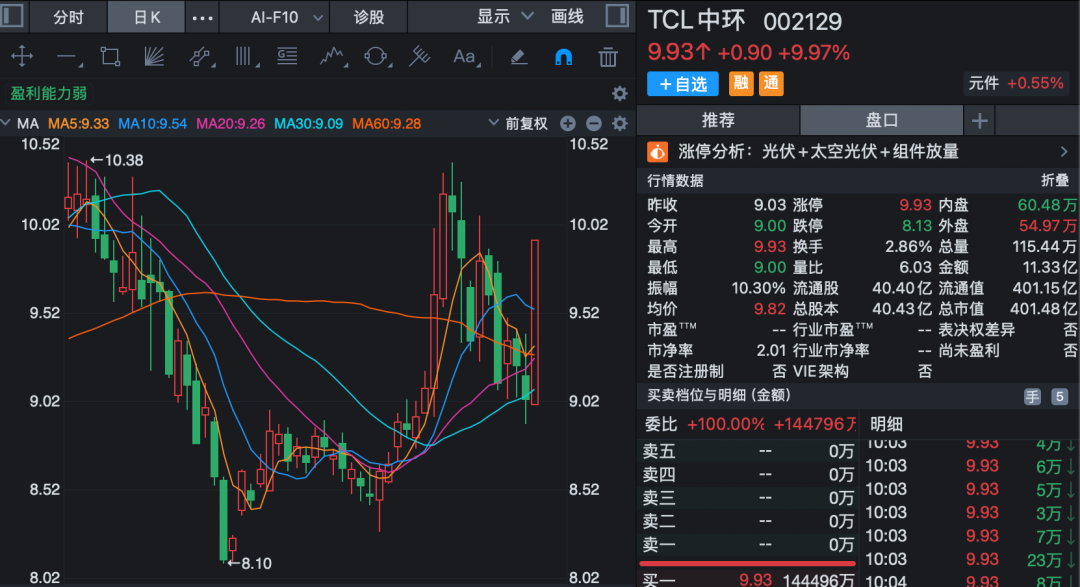
Task: Click the MA10:9.54 indicator value
Action: pyautogui.click(x=152, y=124)
